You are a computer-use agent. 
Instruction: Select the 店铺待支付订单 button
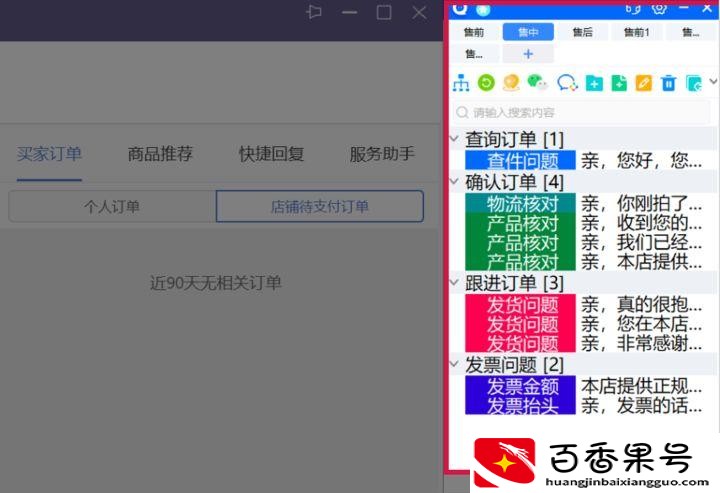pos(320,207)
